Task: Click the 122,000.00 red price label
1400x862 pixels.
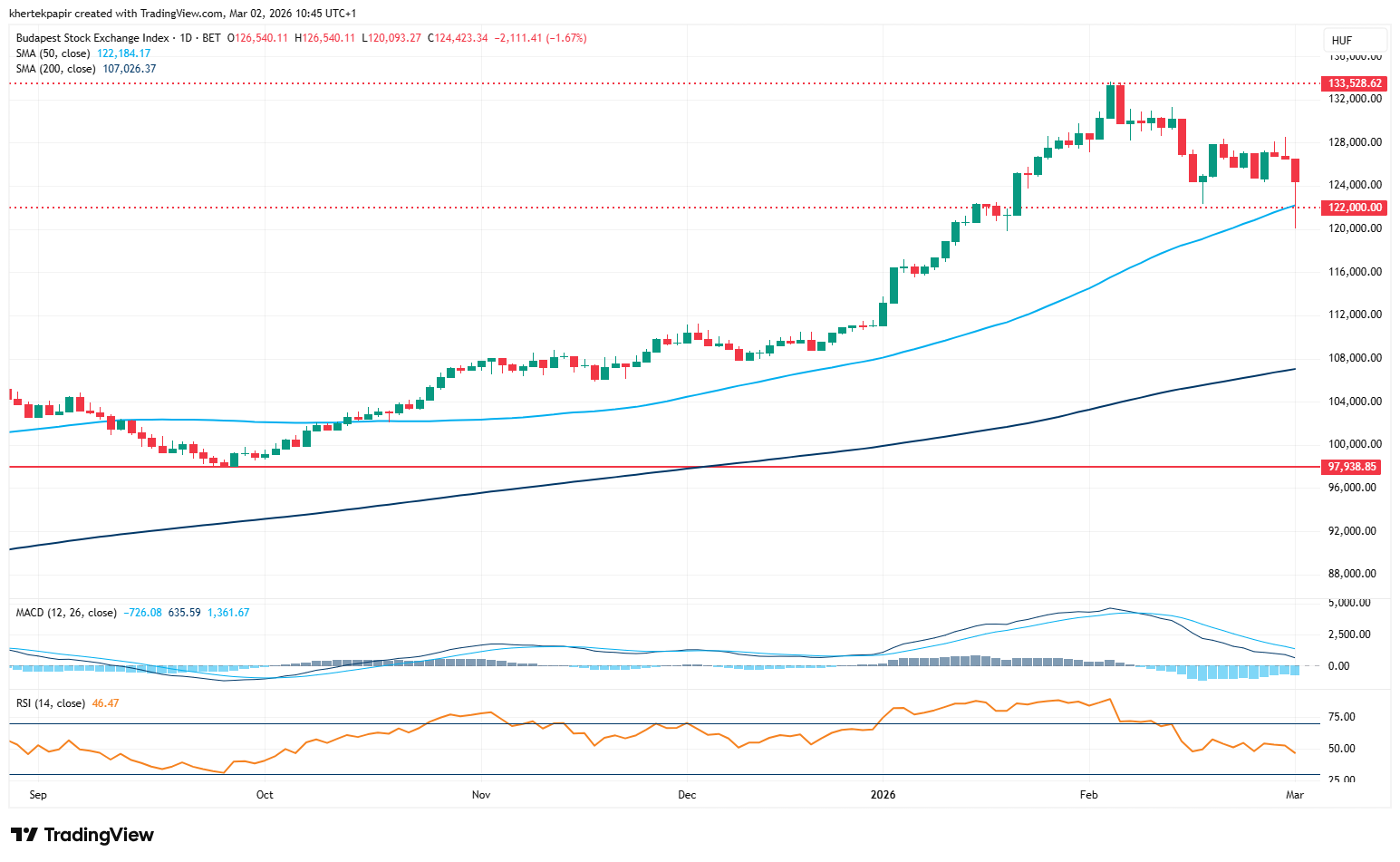Action: pos(1355,208)
